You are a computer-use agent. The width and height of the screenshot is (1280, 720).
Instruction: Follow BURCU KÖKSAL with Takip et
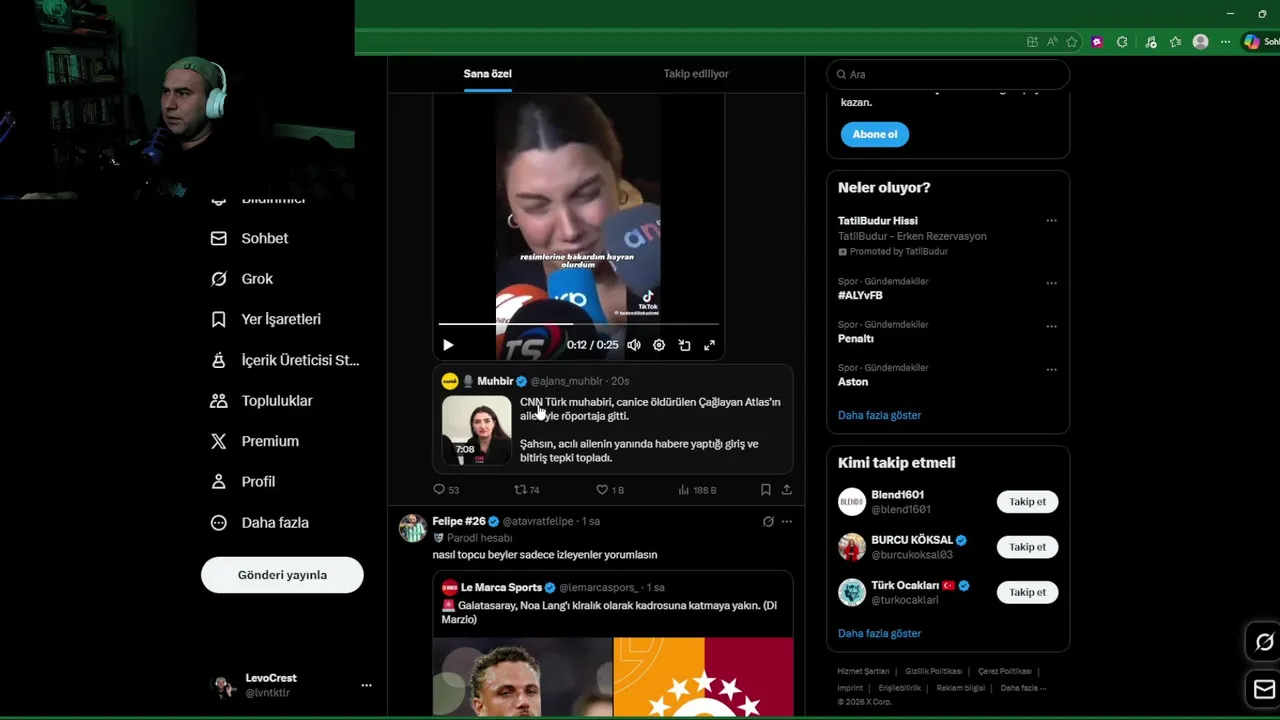coord(1027,547)
